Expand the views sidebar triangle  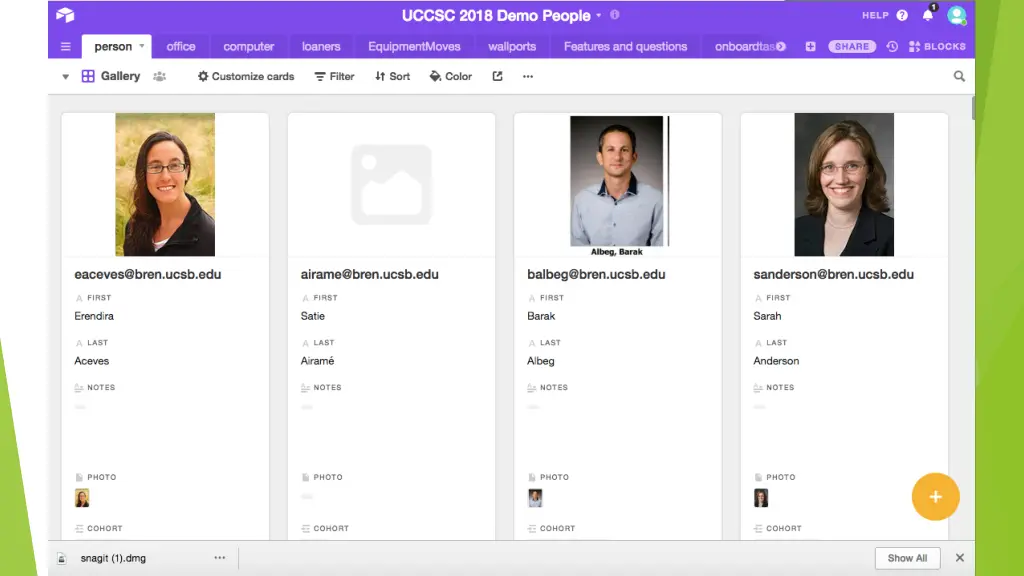click(65, 76)
